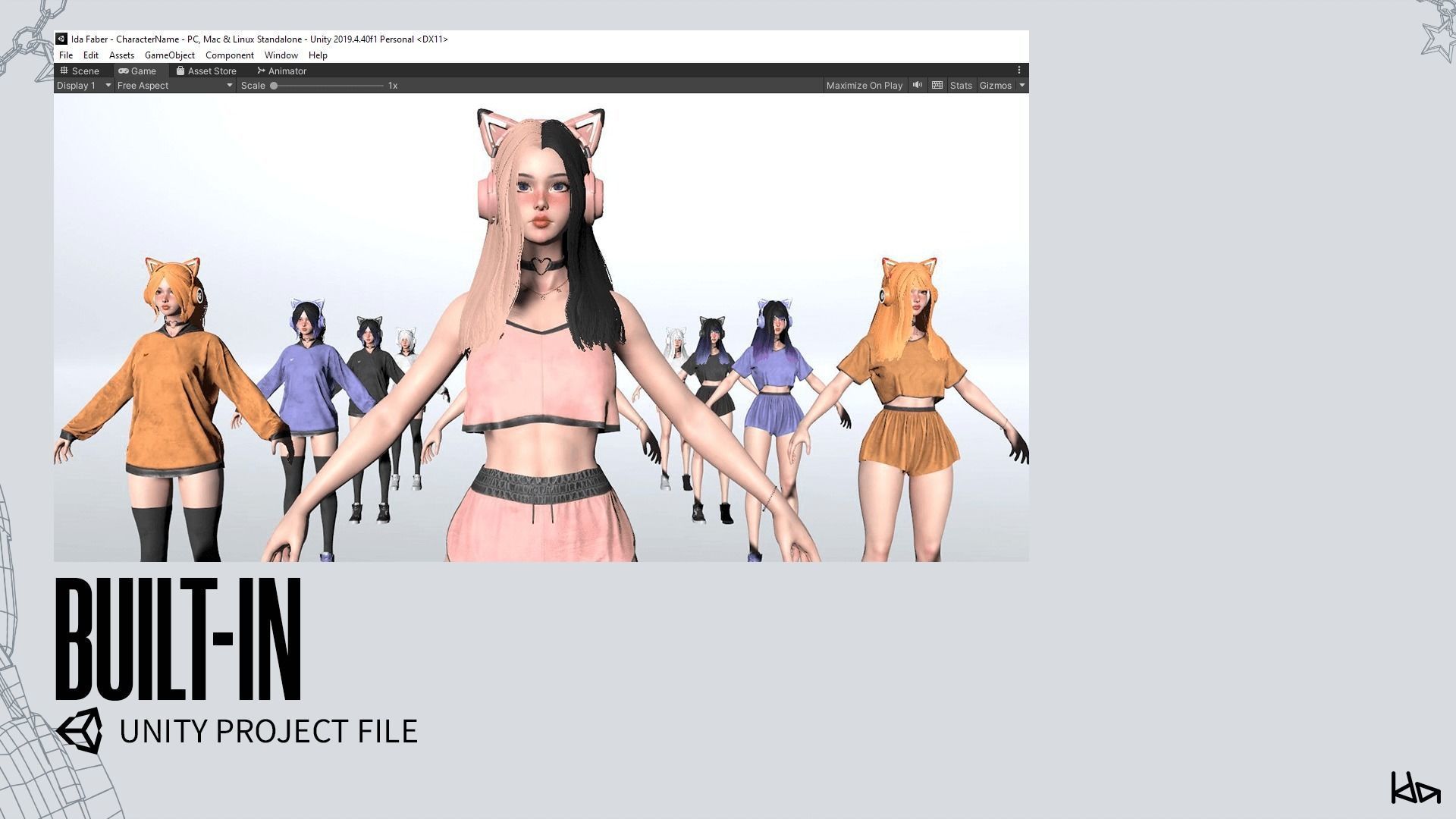Toggle Maximize On Play
The image size is (1456, 819).
point(864,86)
